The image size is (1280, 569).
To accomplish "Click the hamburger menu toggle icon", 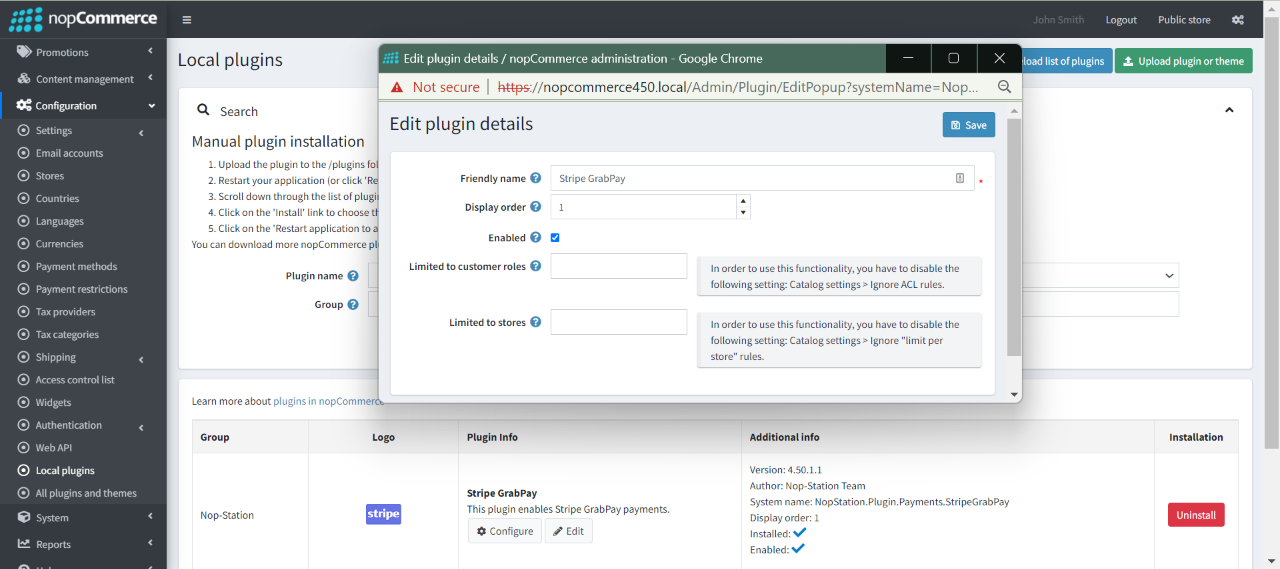I will [187, 19].
